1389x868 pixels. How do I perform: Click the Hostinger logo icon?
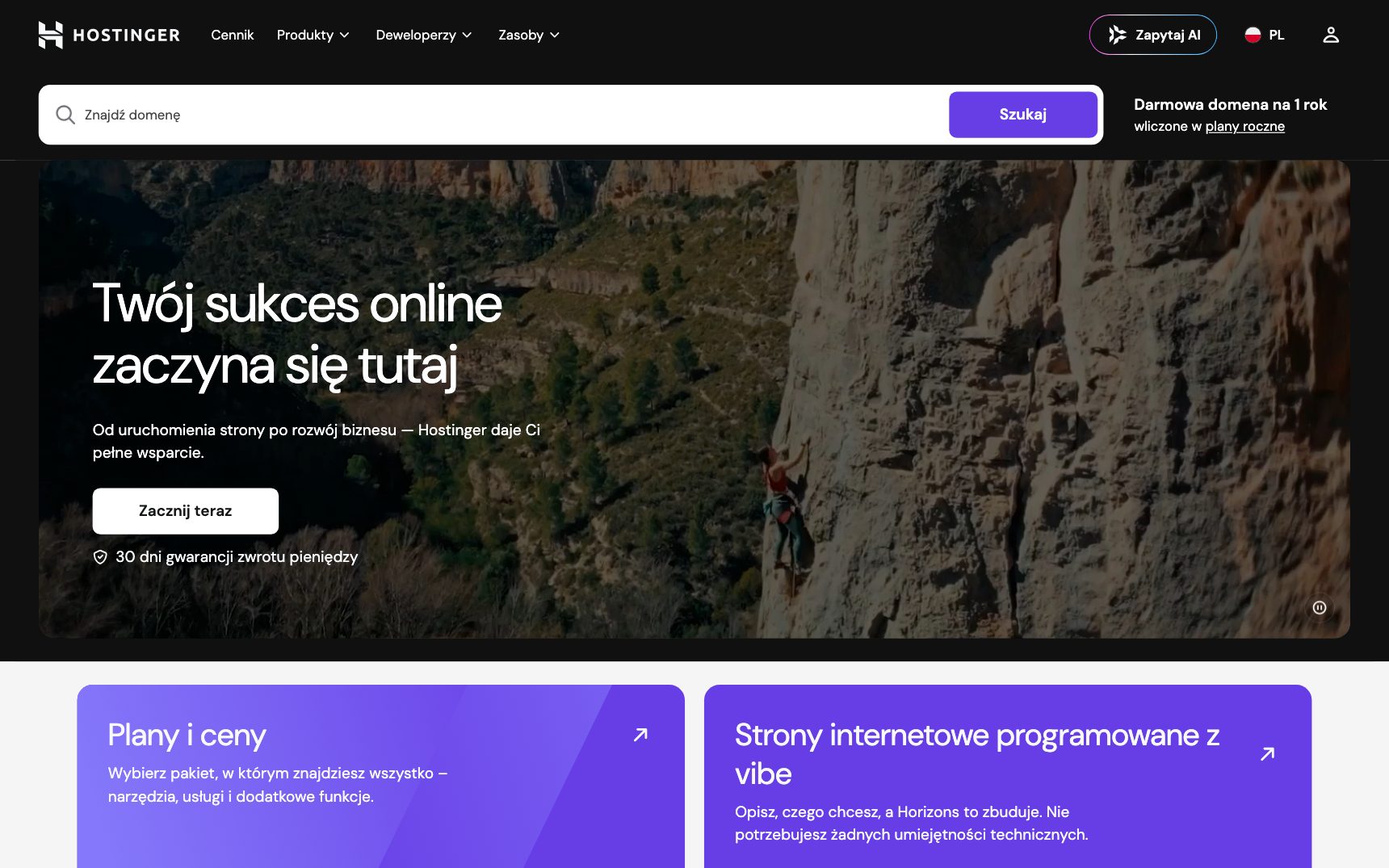[x=50, y=35]
